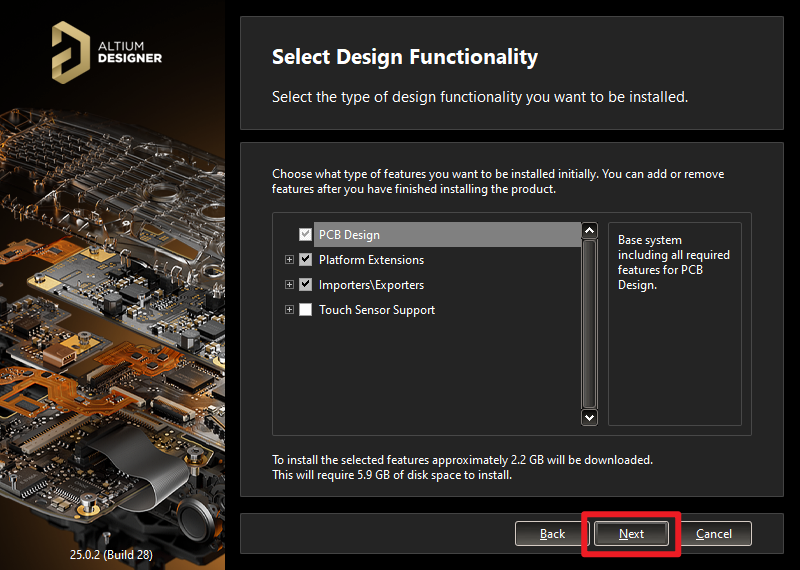The height and width of the screenshot is (570, 800).
Task: Select the Touch Sensor Support row label
Action: tap(377, 310)
